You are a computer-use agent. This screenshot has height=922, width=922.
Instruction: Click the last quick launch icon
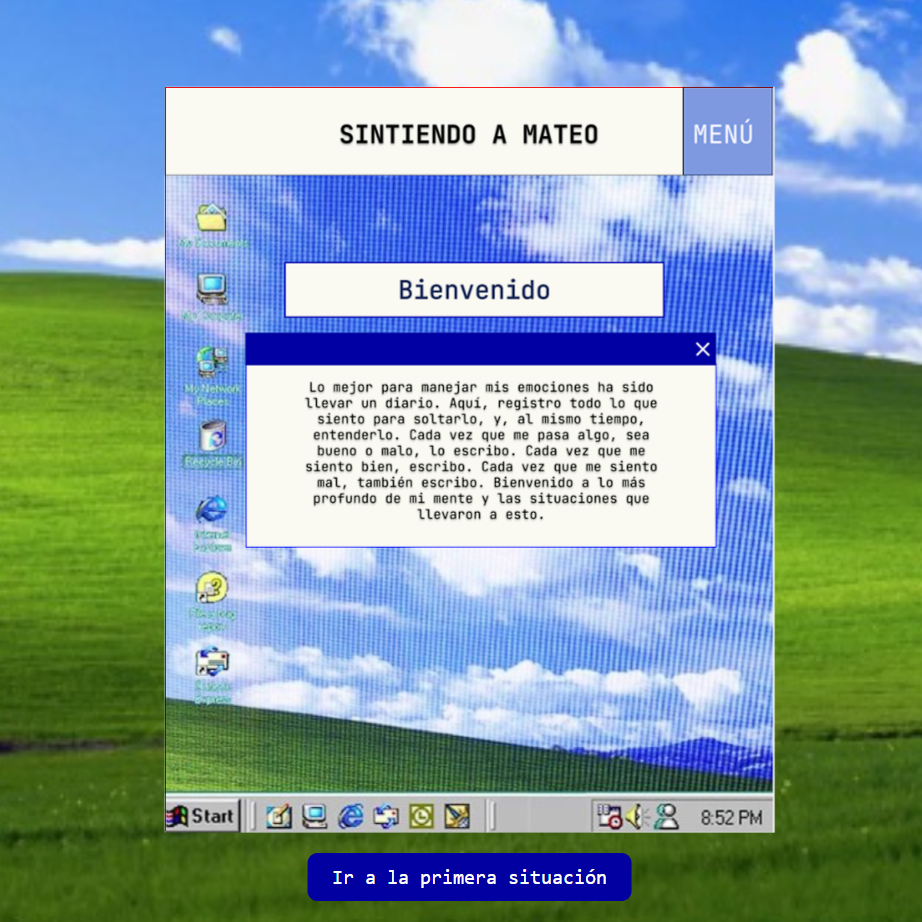457,816
